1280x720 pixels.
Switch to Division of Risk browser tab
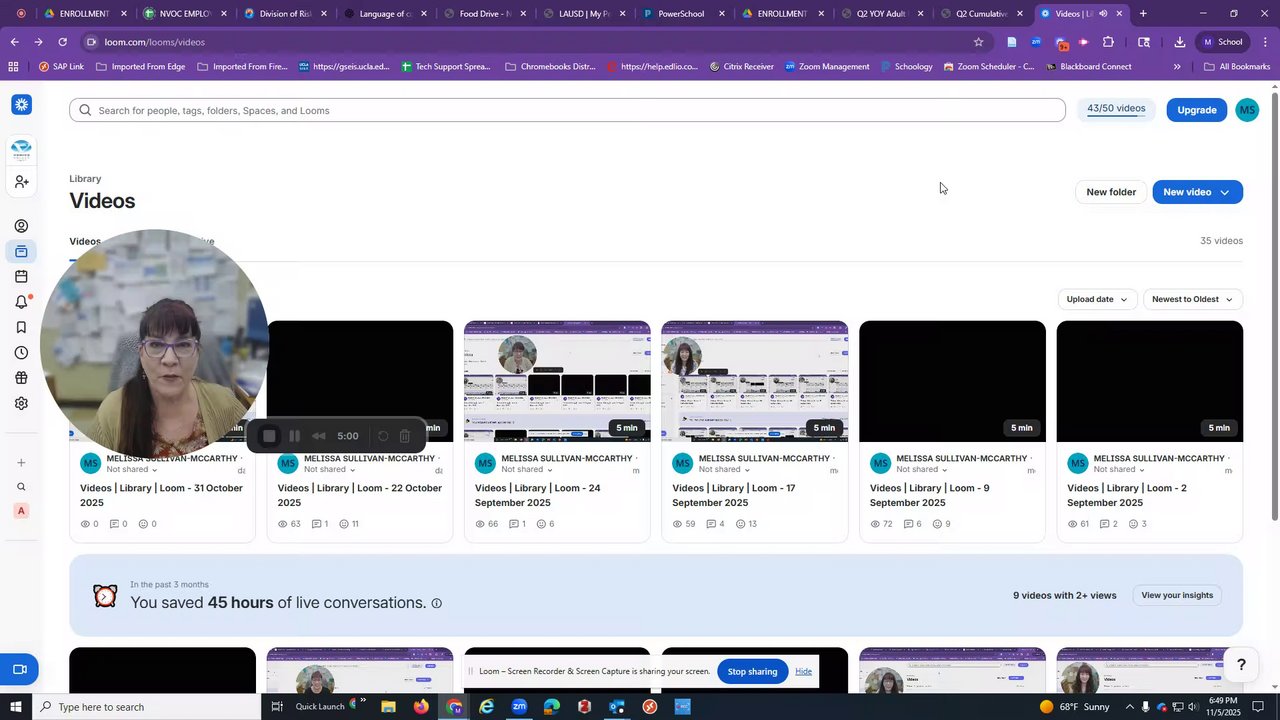pyautogui.click(x=285, y=14)
